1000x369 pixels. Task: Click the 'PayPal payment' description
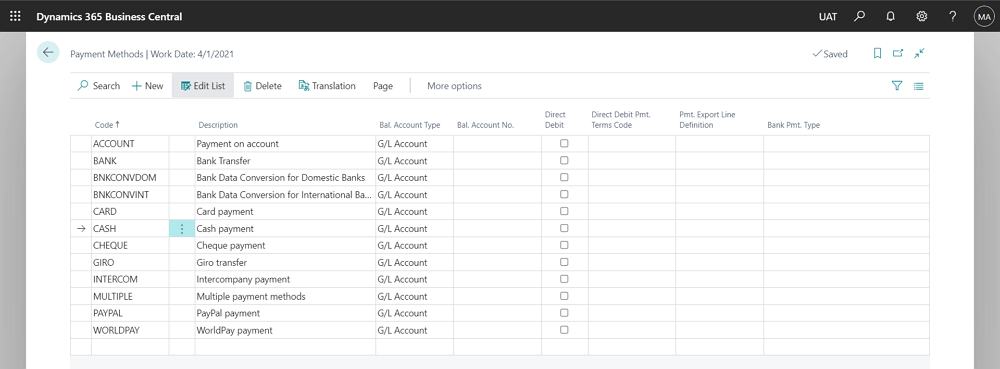click(x=228, y=314)
